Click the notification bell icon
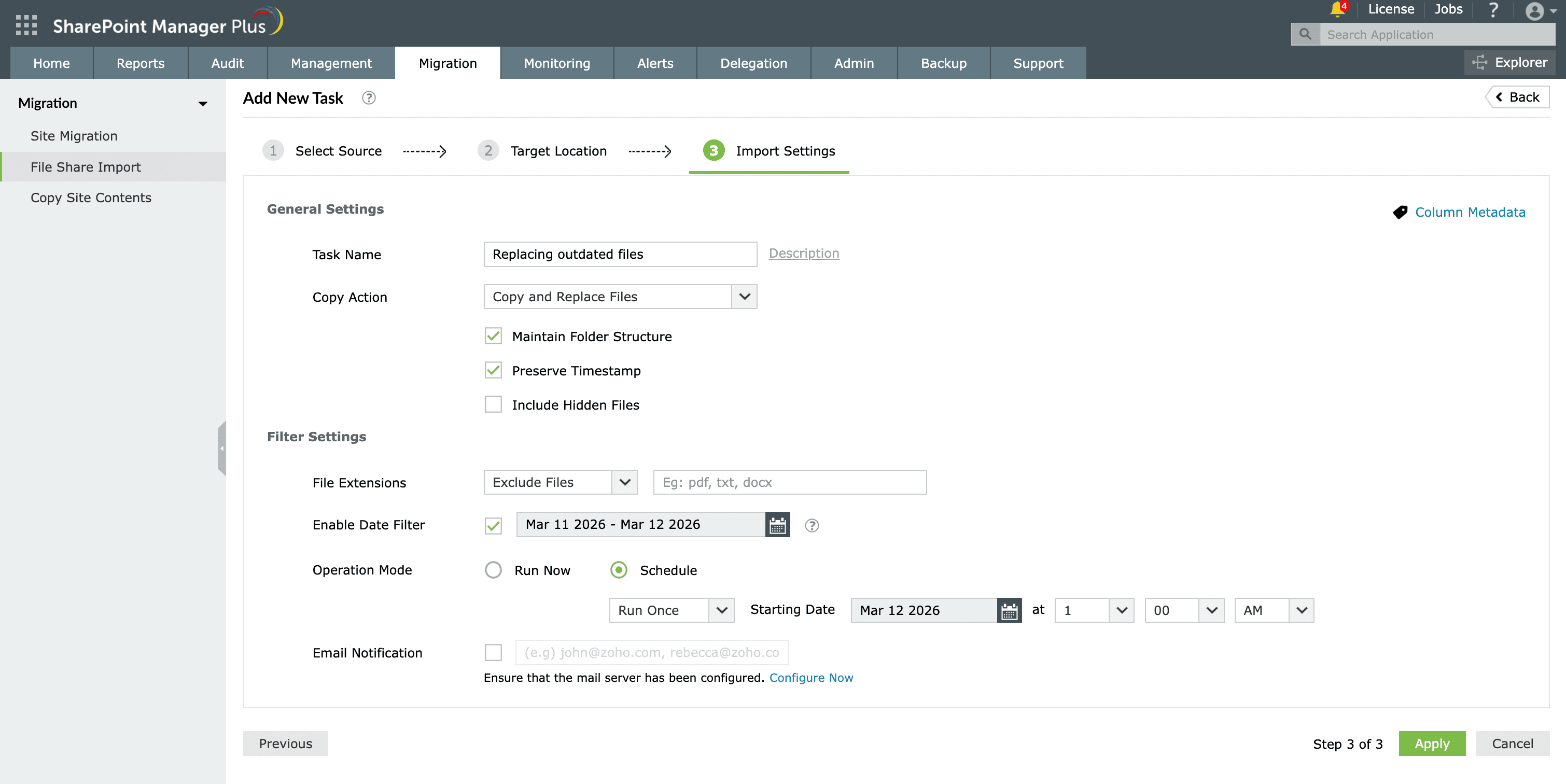This screenshot has width=1566, height=784. tap(1337, 9)
